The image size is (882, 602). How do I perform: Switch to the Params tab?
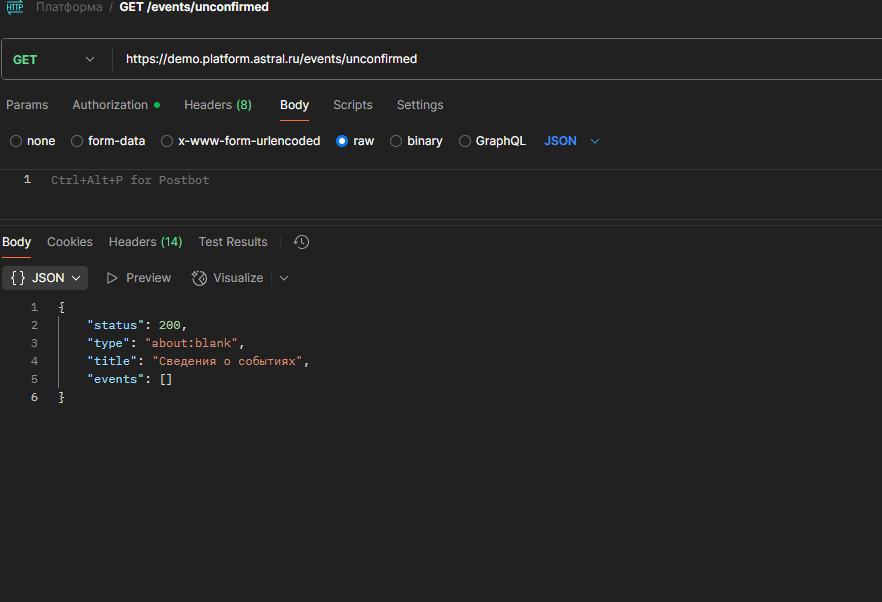tap(27, 105)
